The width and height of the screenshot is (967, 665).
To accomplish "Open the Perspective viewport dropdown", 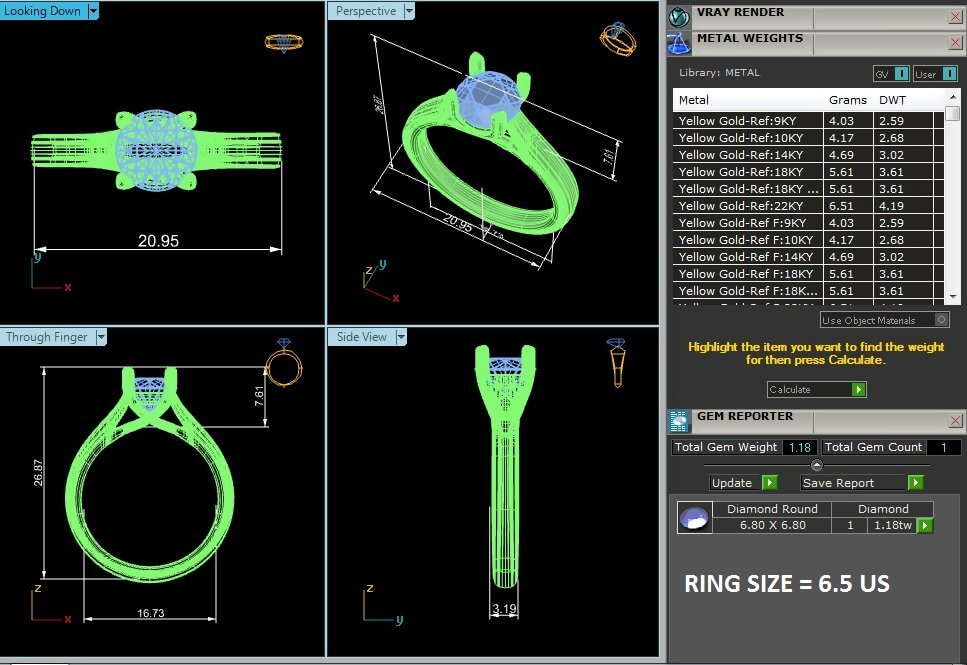I will point(408,11).
